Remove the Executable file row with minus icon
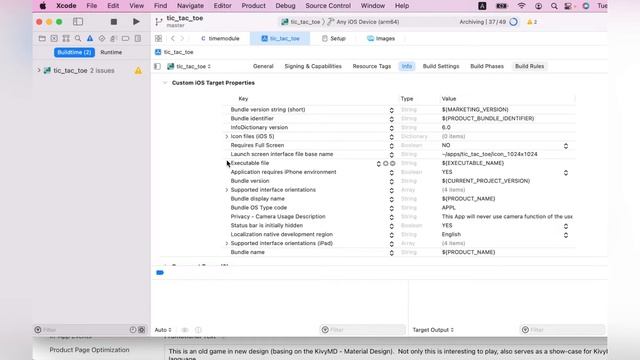 point(393,163)
